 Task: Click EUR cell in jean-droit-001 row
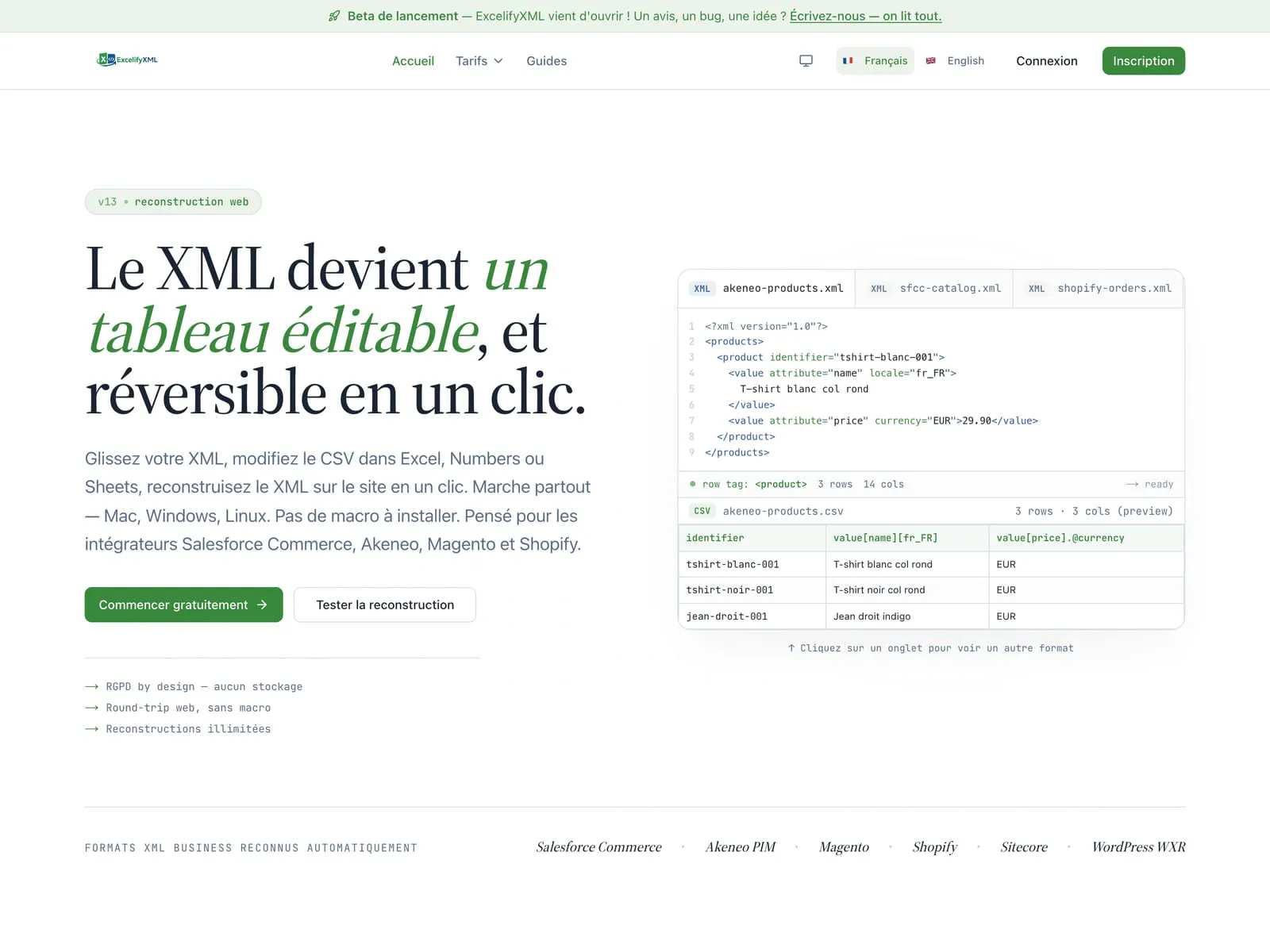click(x=1086, y=616)
